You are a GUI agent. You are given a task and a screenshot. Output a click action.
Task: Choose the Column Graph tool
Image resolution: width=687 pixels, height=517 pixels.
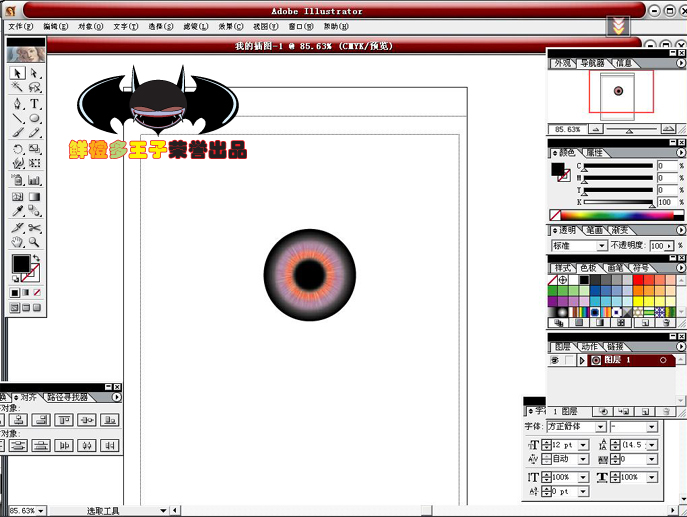click(x=34, y=180)
